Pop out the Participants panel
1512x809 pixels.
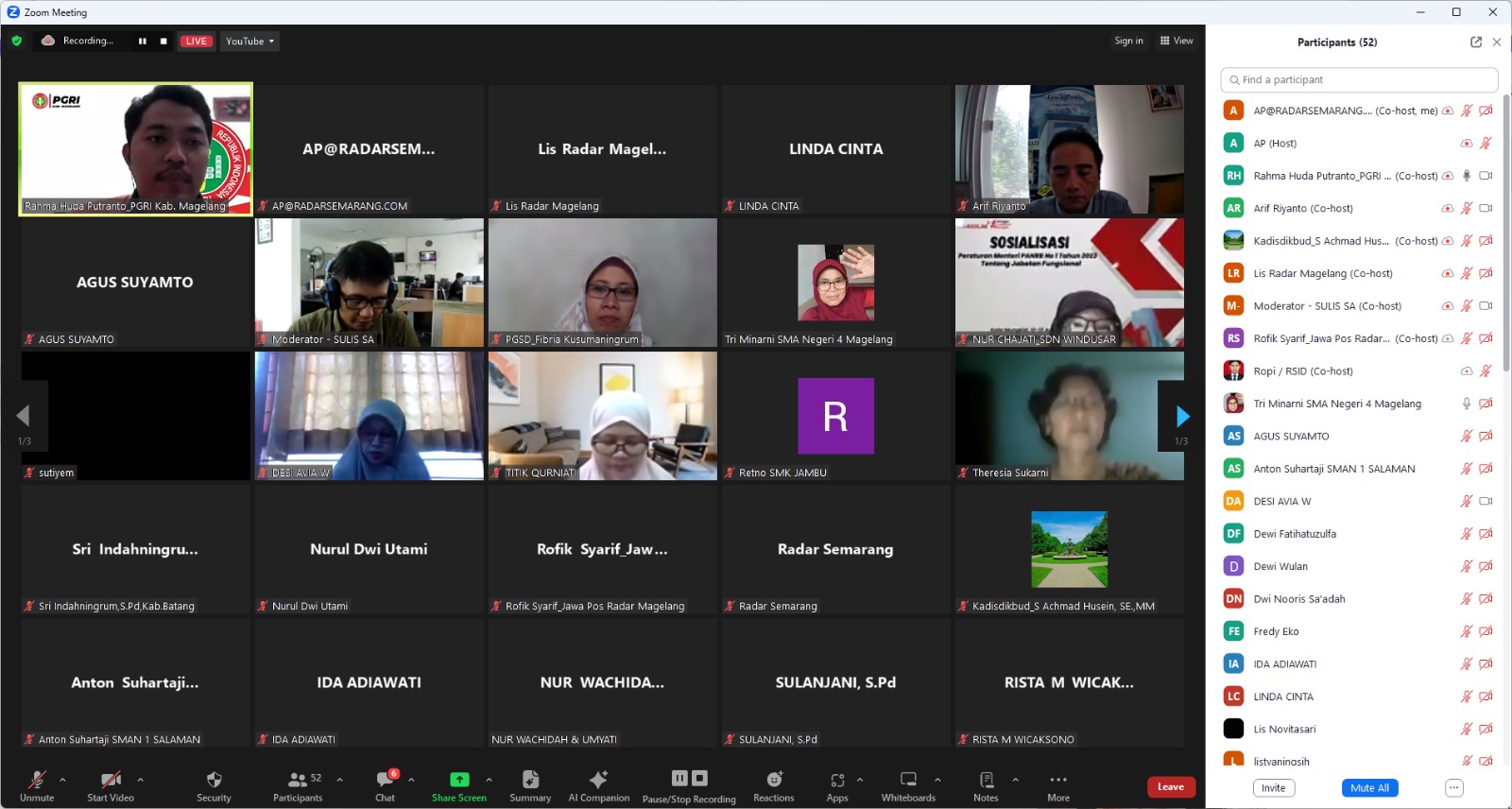1476,42
